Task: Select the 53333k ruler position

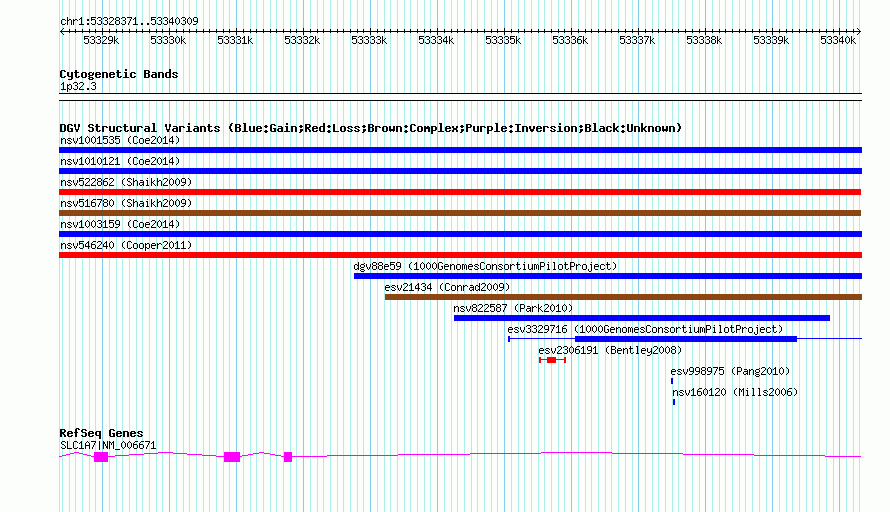Action: point(369,41)
